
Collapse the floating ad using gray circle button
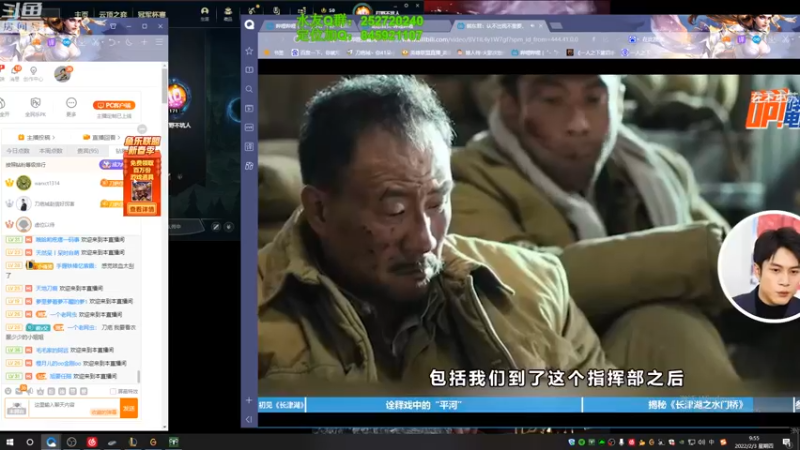coord(142,129)
